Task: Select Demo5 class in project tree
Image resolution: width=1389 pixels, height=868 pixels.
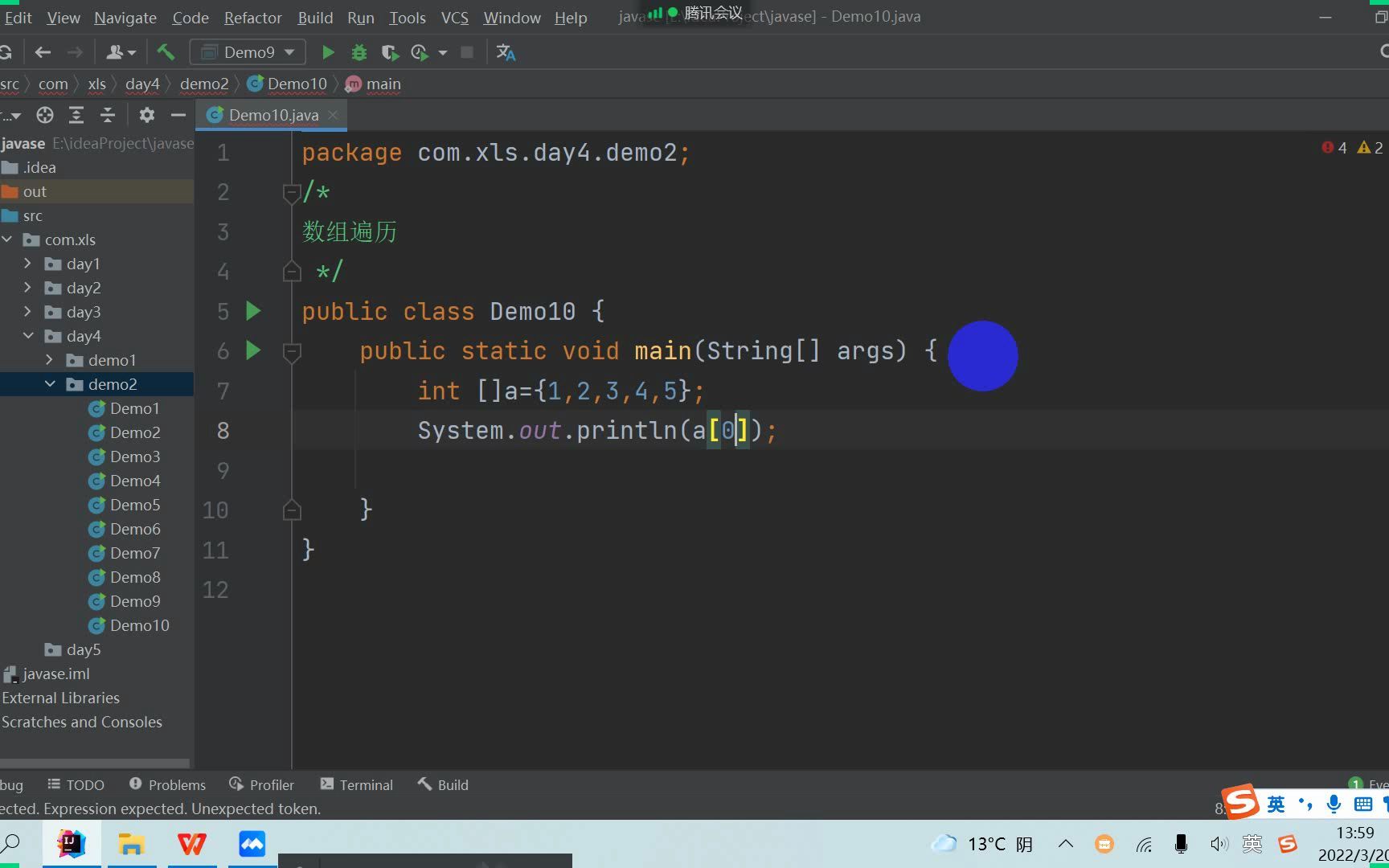Action: [x=125, y=505]
